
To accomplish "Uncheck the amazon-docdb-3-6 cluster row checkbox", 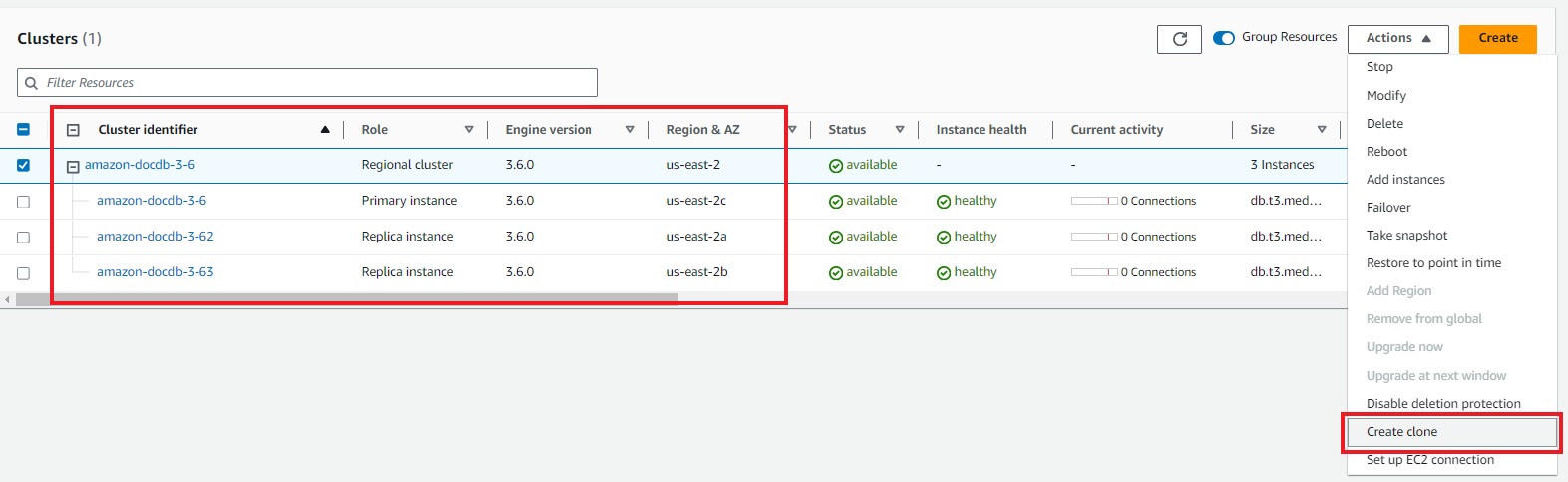I will tap(24, 165).
